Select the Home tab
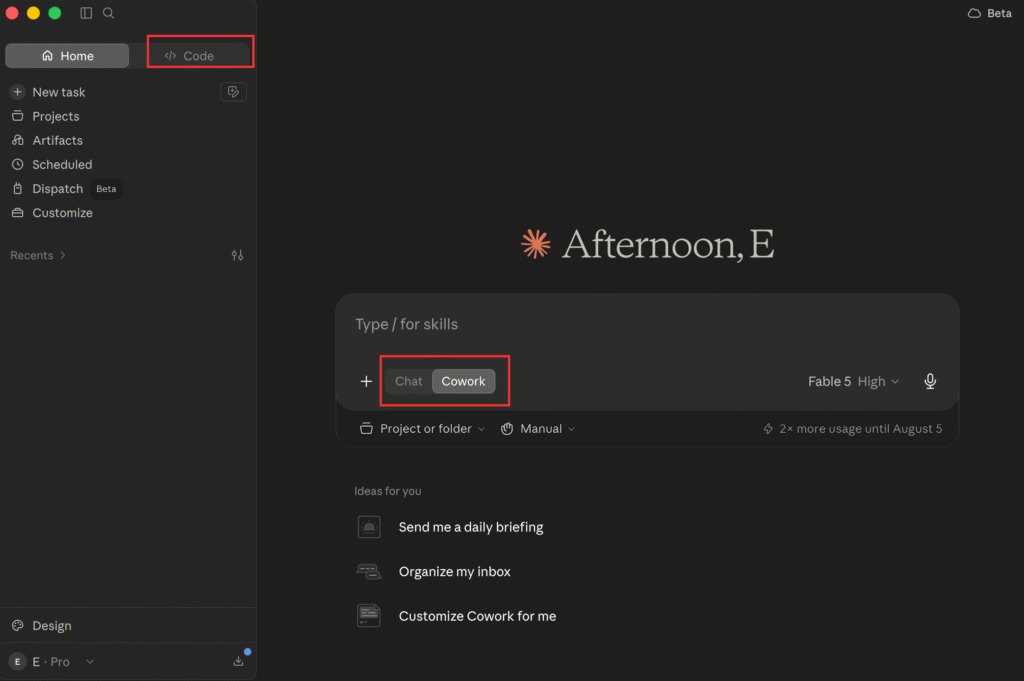 [67, 55]
